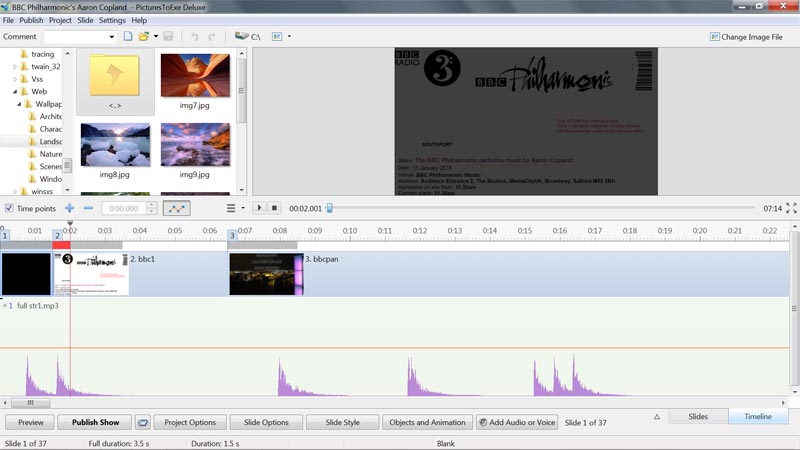Image resolution: width=800 pixels, height=450 pixels.
Task: Click the publish options icon beside Publish Show
Action: (143, 422)
